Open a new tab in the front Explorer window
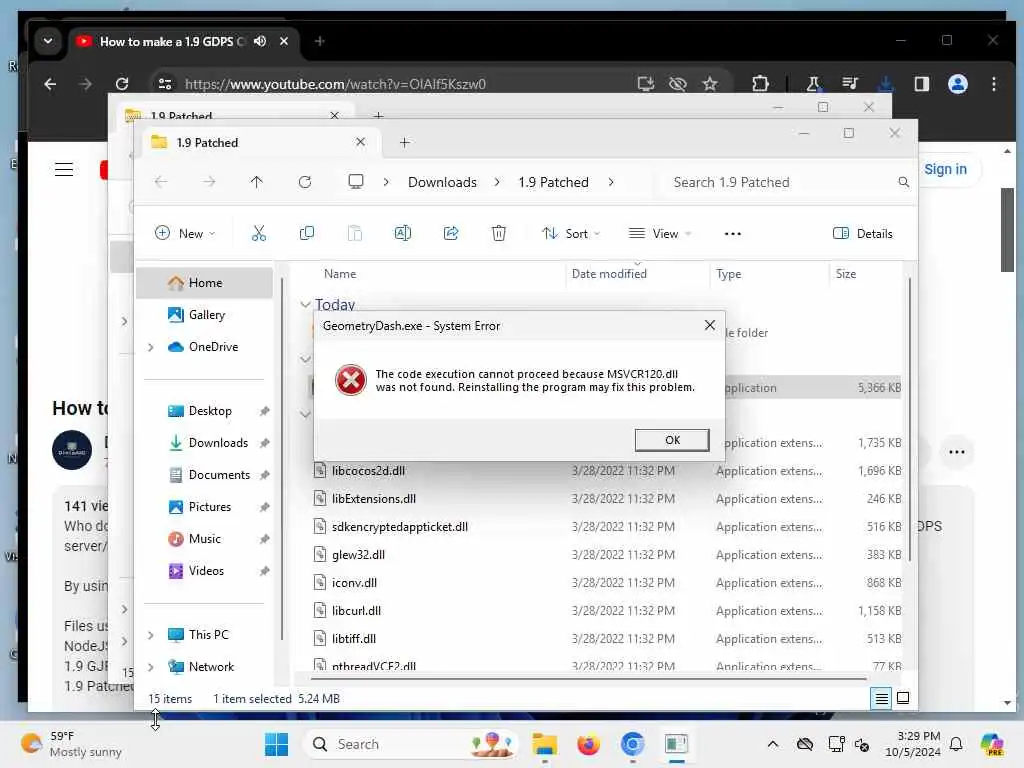Viewport: 1024px width, 768px height. 404,142
